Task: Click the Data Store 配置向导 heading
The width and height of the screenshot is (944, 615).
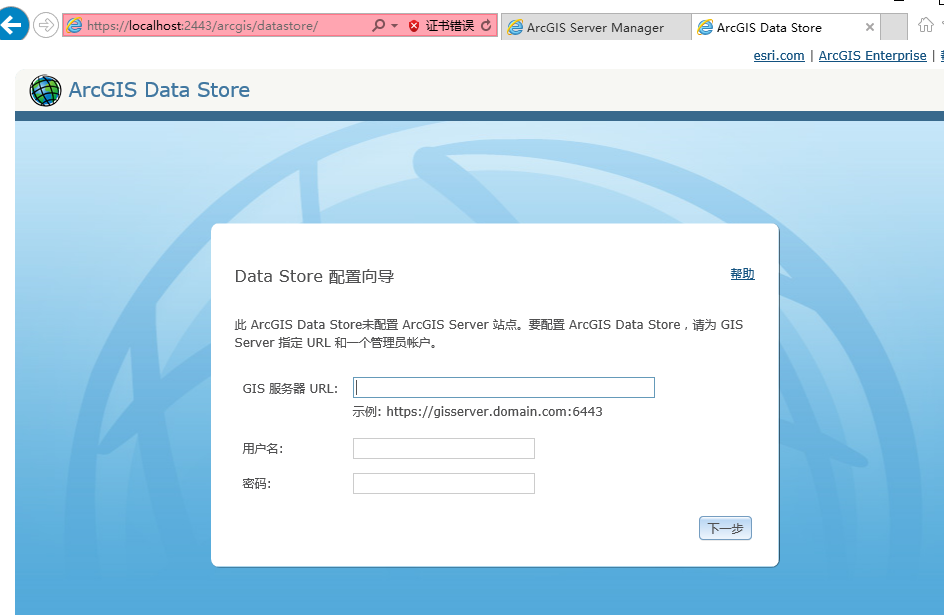Action: (314, 276)
